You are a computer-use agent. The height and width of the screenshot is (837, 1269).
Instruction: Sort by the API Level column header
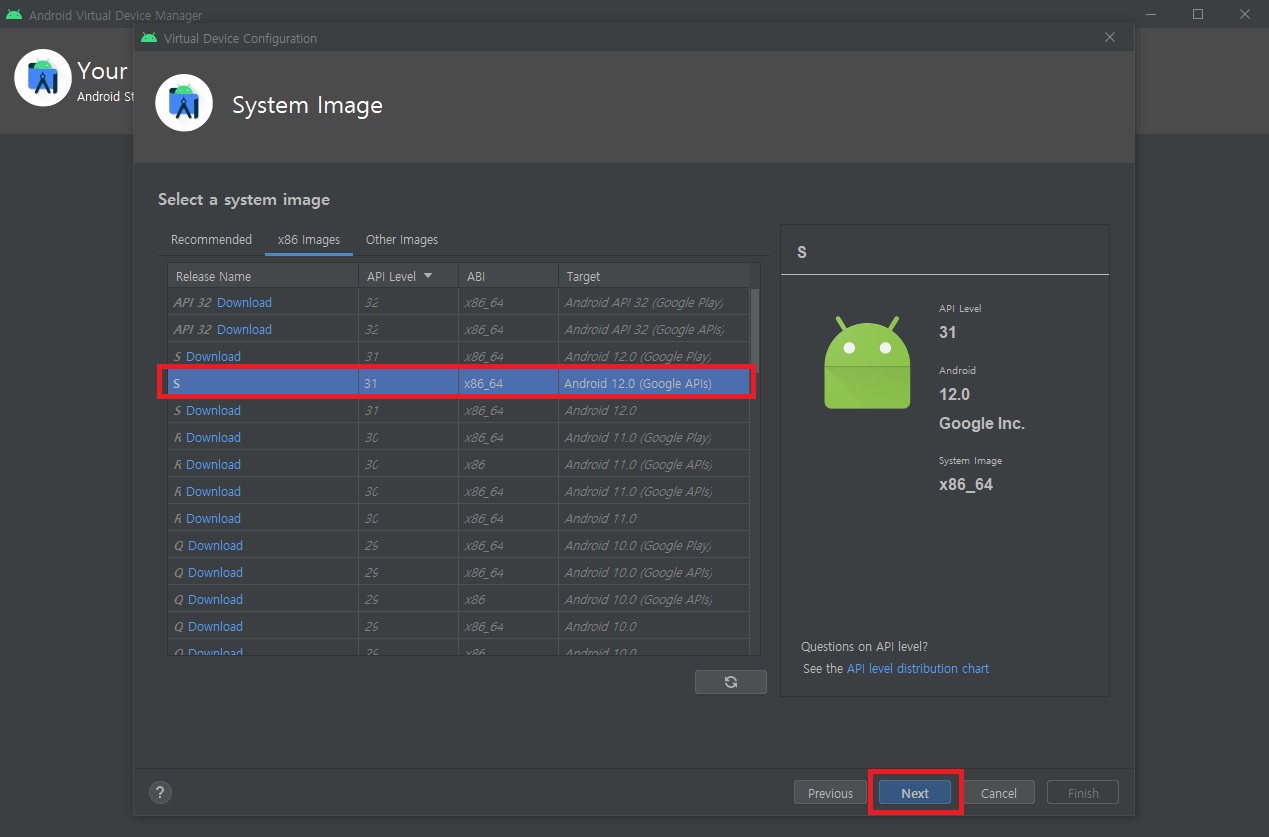point(408,276)
